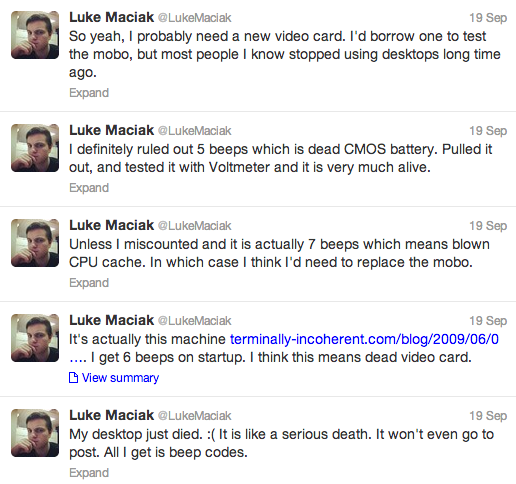Open @LukeMaciak handle on 6 beeps tweet
516x484 pixels.
pyautogui.click(x=194, y=321)
